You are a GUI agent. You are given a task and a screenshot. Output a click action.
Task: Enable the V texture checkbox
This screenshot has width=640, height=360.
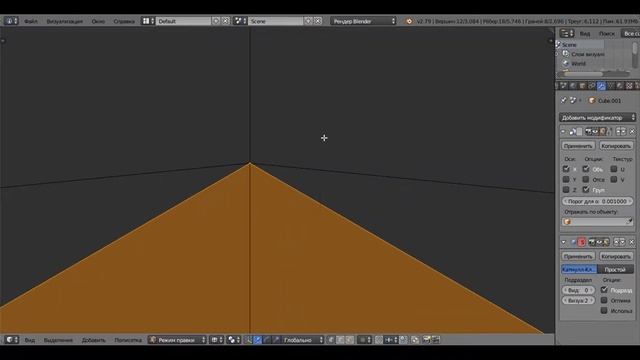(x=614, y=179)
